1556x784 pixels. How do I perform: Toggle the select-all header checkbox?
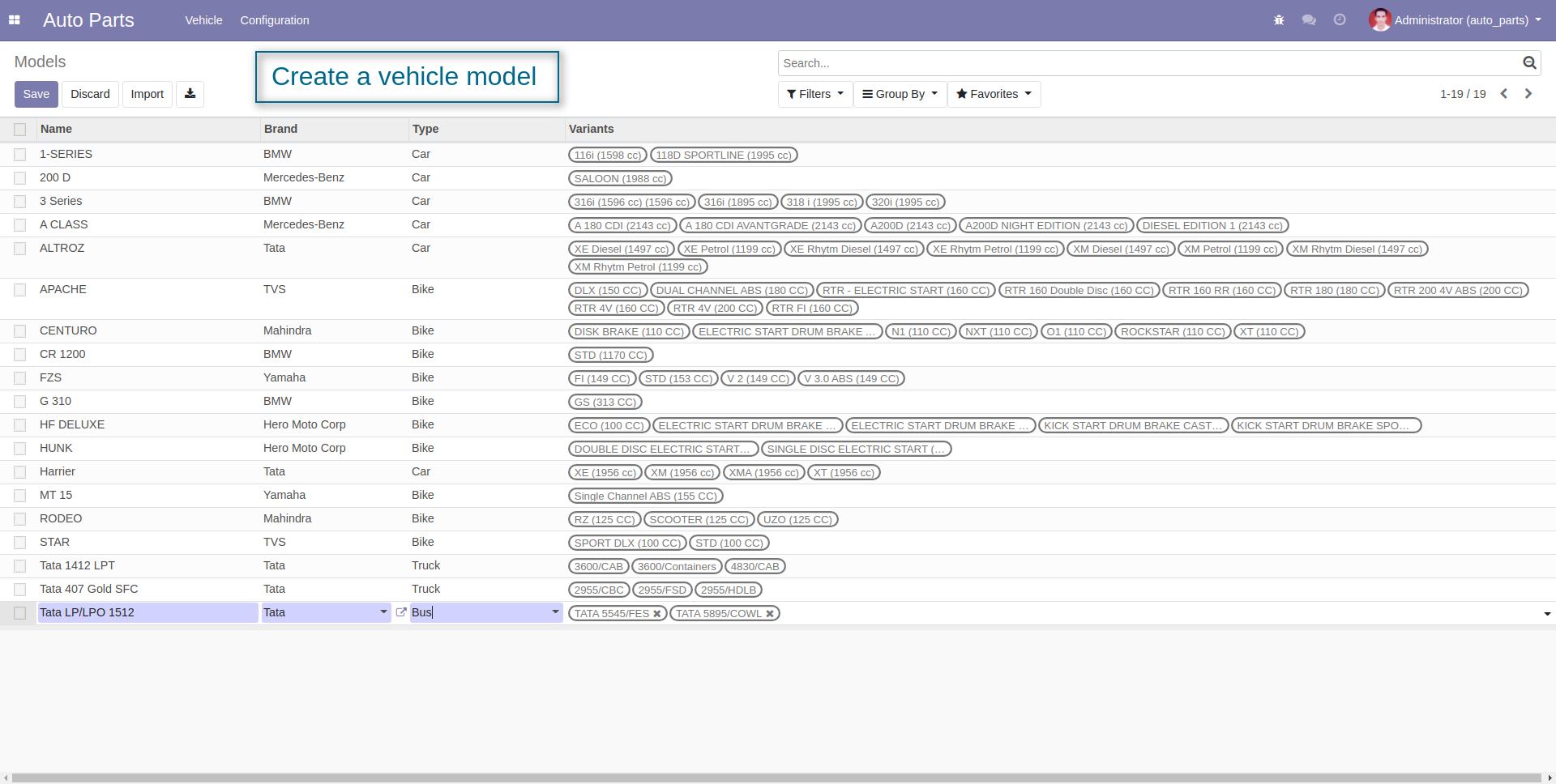[x=20, y=130]
